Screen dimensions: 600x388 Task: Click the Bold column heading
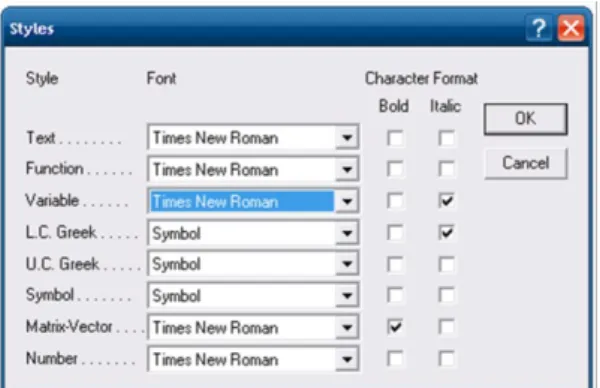click(x=394, y=106)
